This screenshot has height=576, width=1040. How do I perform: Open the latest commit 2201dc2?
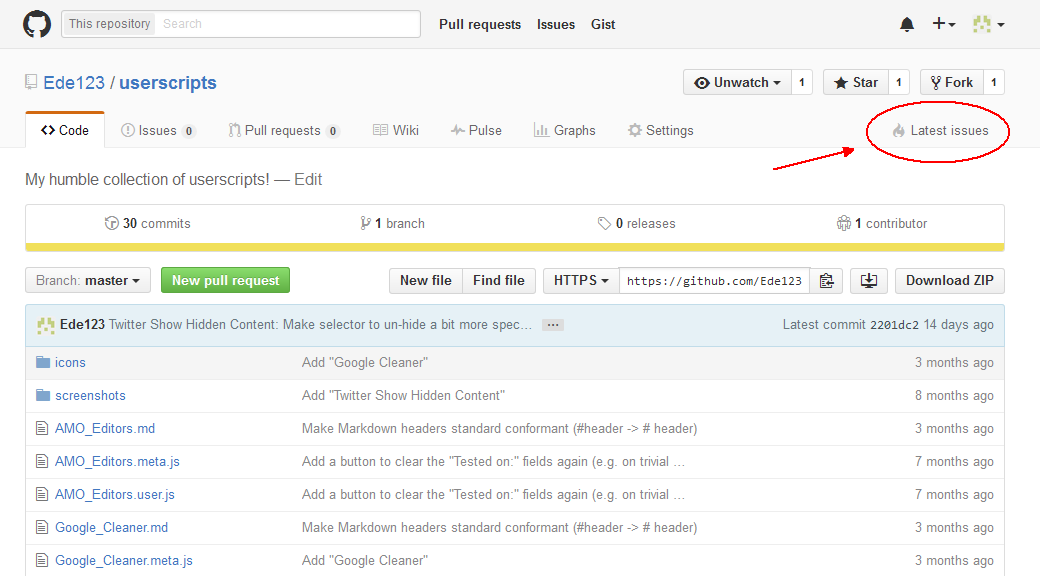894,325
